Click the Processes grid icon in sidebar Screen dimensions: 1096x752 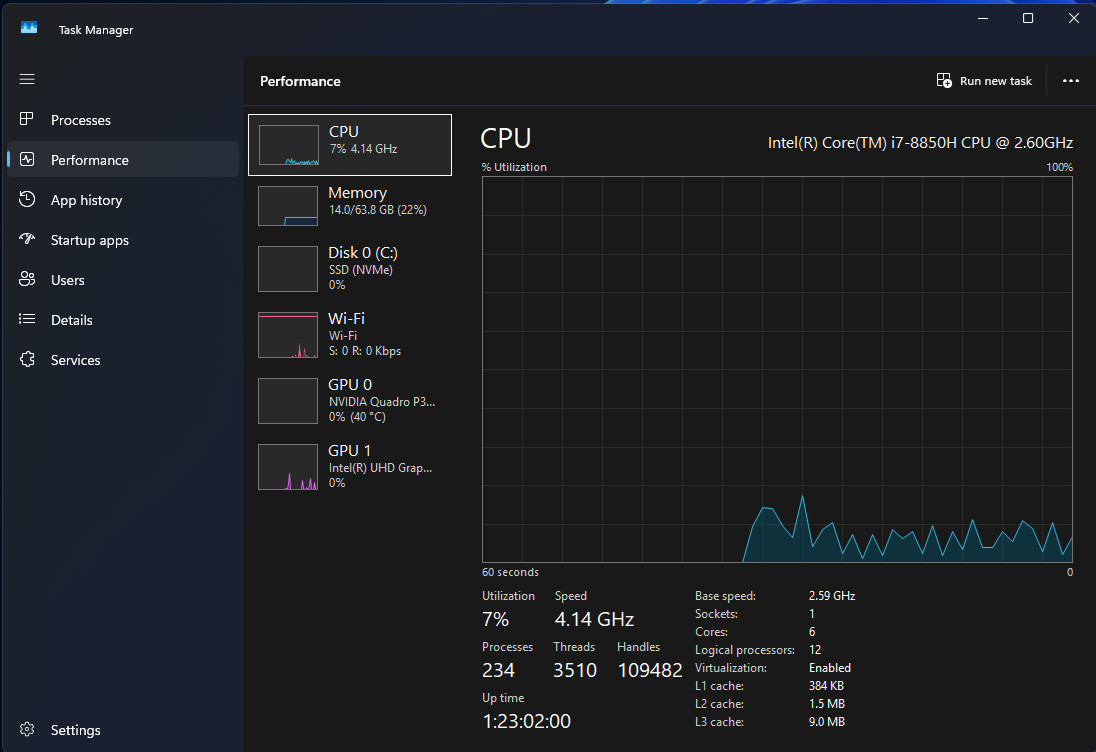point(27,119)
